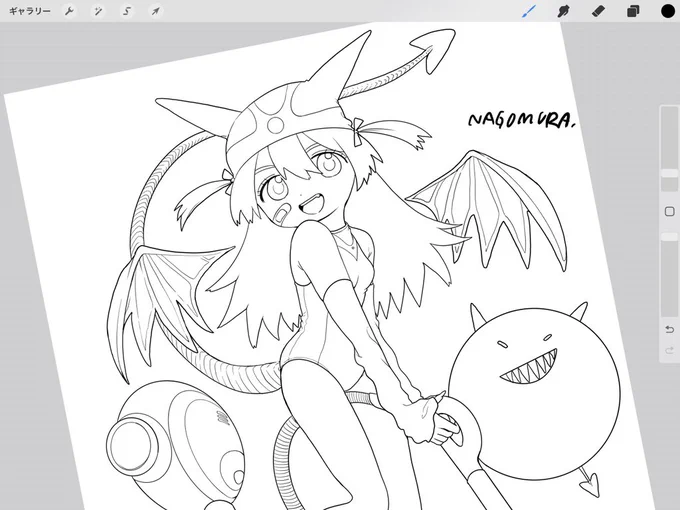Open the black color picker circle
680x510 pixels.
coord(668,11)
